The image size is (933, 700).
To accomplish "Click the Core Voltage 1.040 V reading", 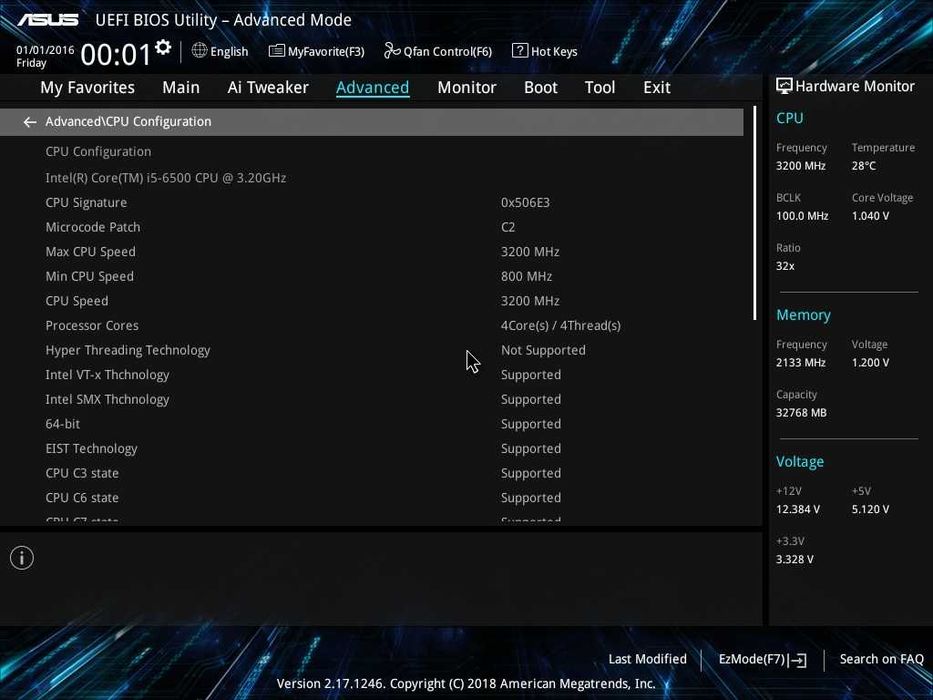I will click(x=870, y=216).
